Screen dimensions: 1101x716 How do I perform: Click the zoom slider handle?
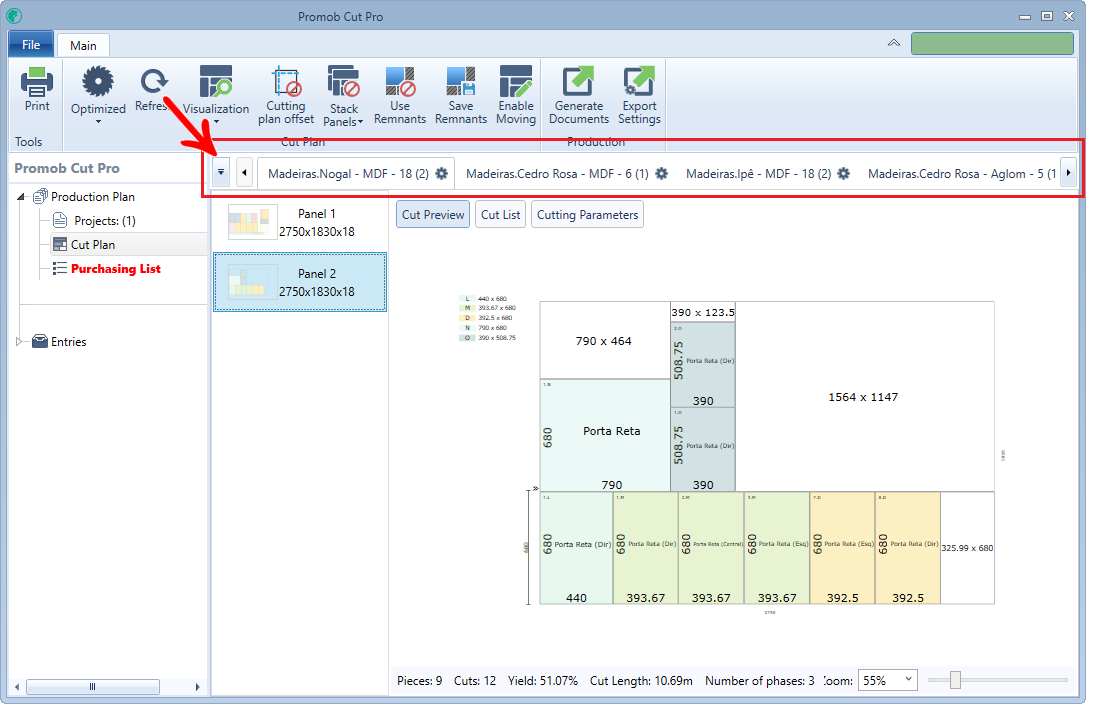click(x=955, y=679)
